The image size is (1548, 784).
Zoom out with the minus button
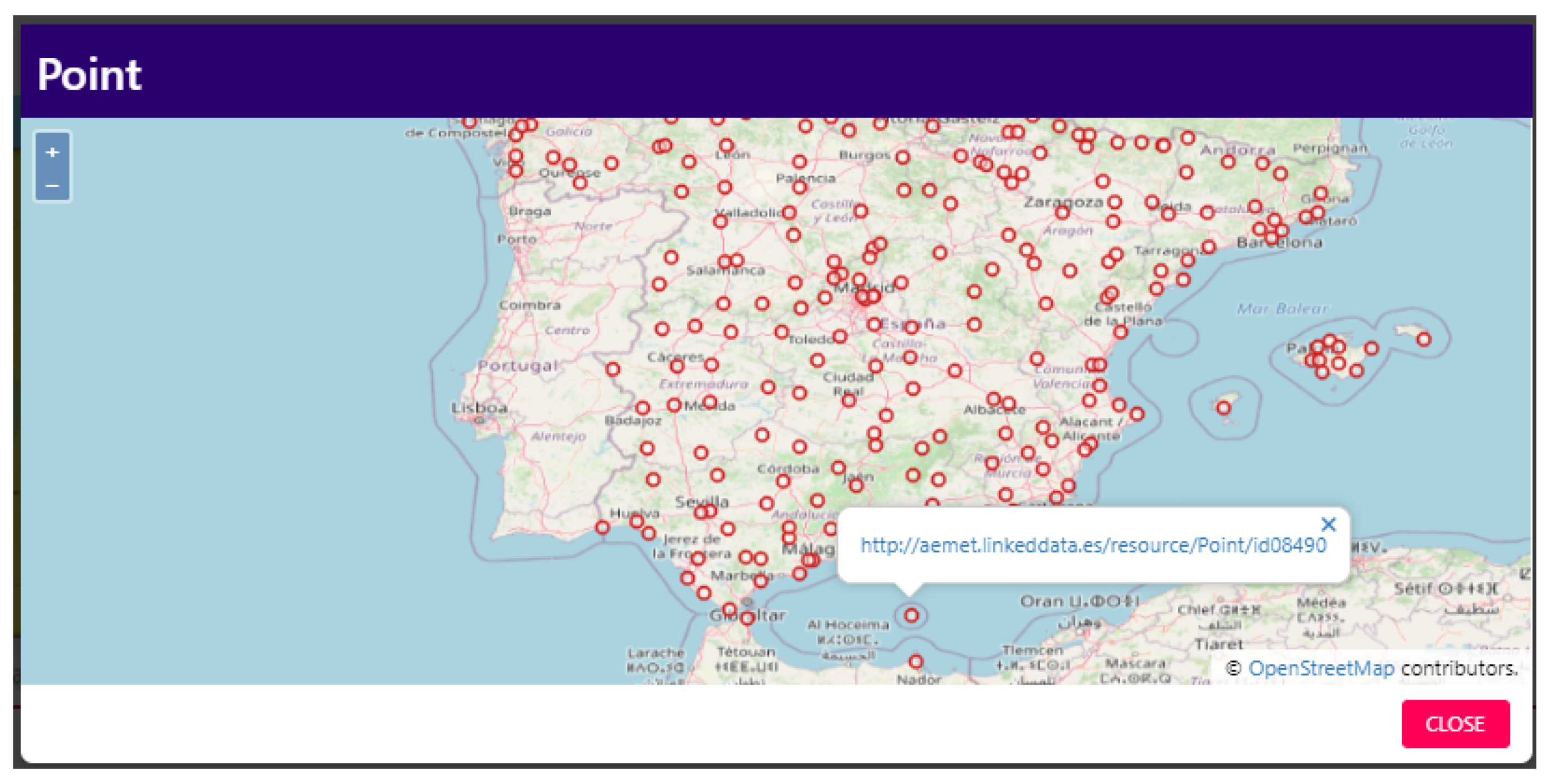click(x=52, y=185)
